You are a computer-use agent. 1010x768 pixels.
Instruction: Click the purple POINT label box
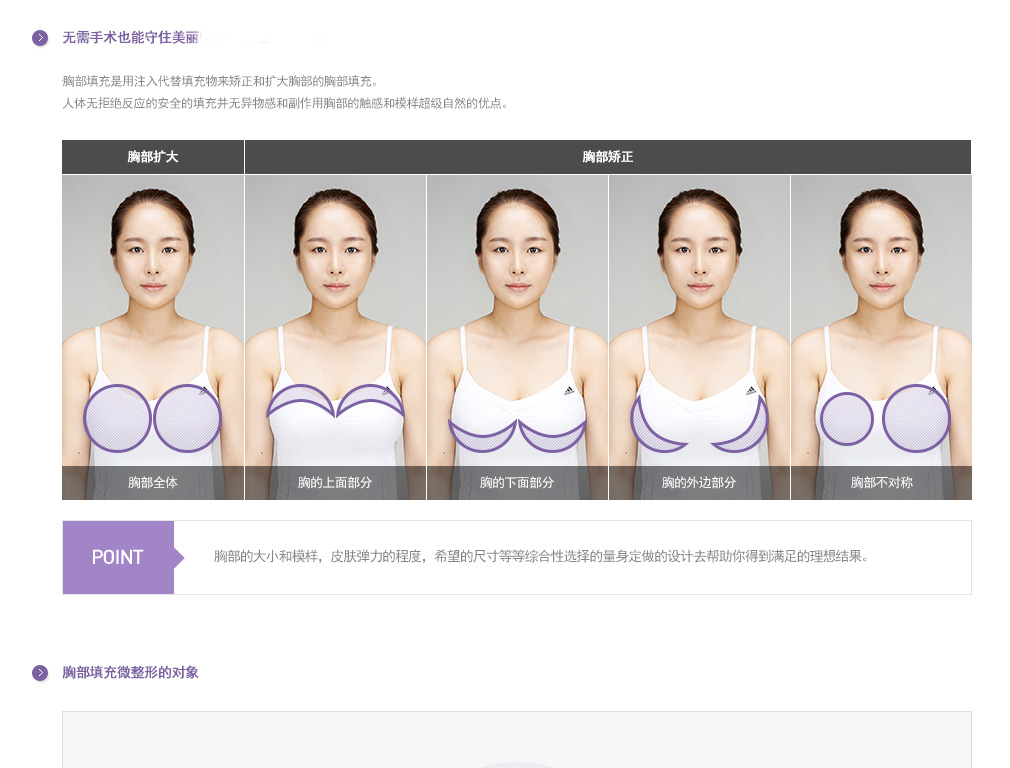(x=119, y=557)
